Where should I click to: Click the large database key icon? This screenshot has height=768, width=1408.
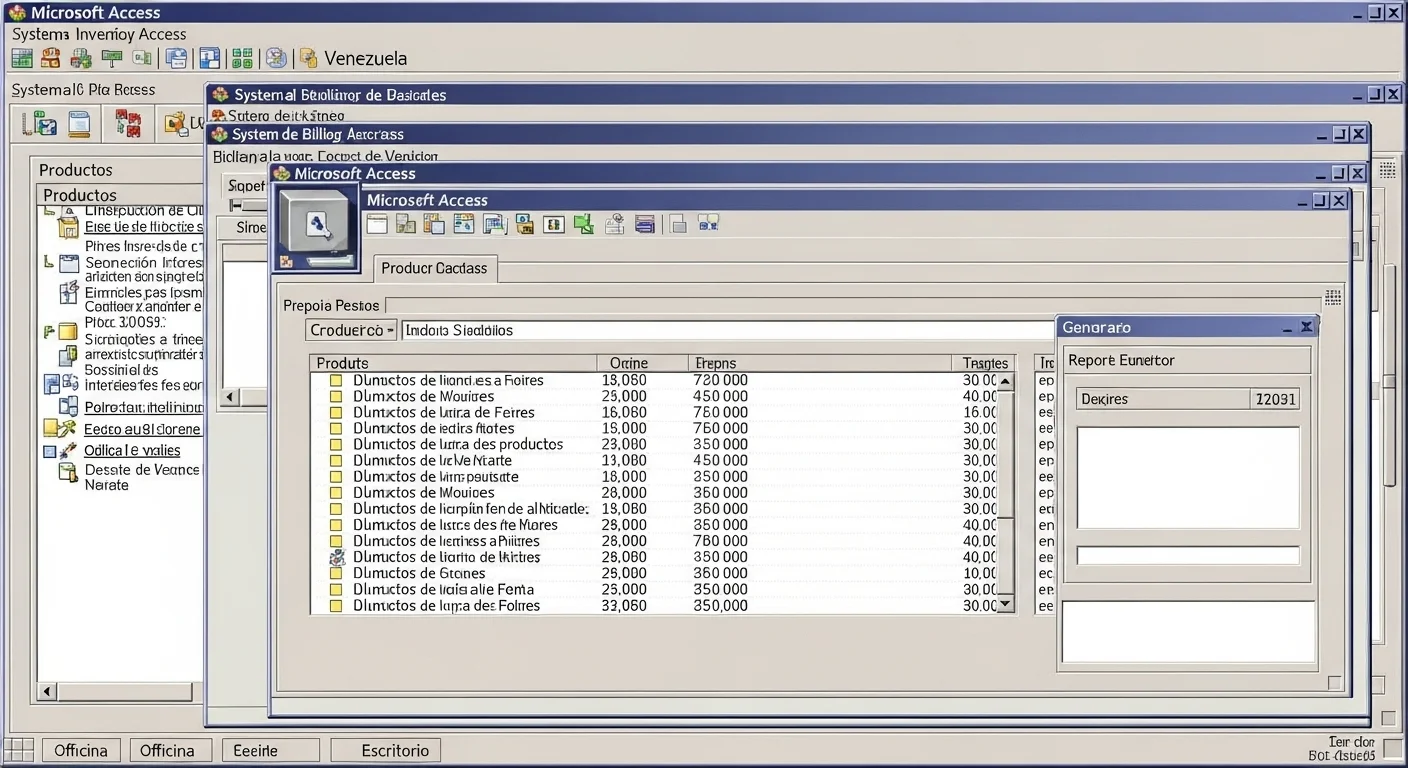(316, 227)
